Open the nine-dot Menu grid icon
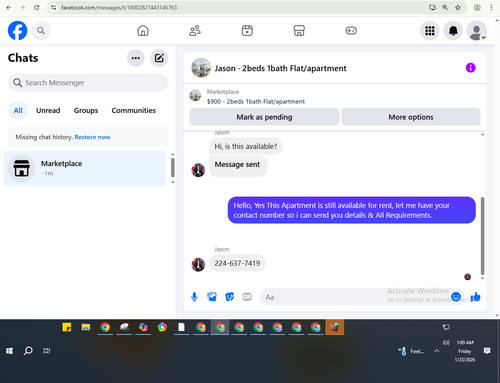The width and height of the screenshot is (500, 383). (430, 31)
